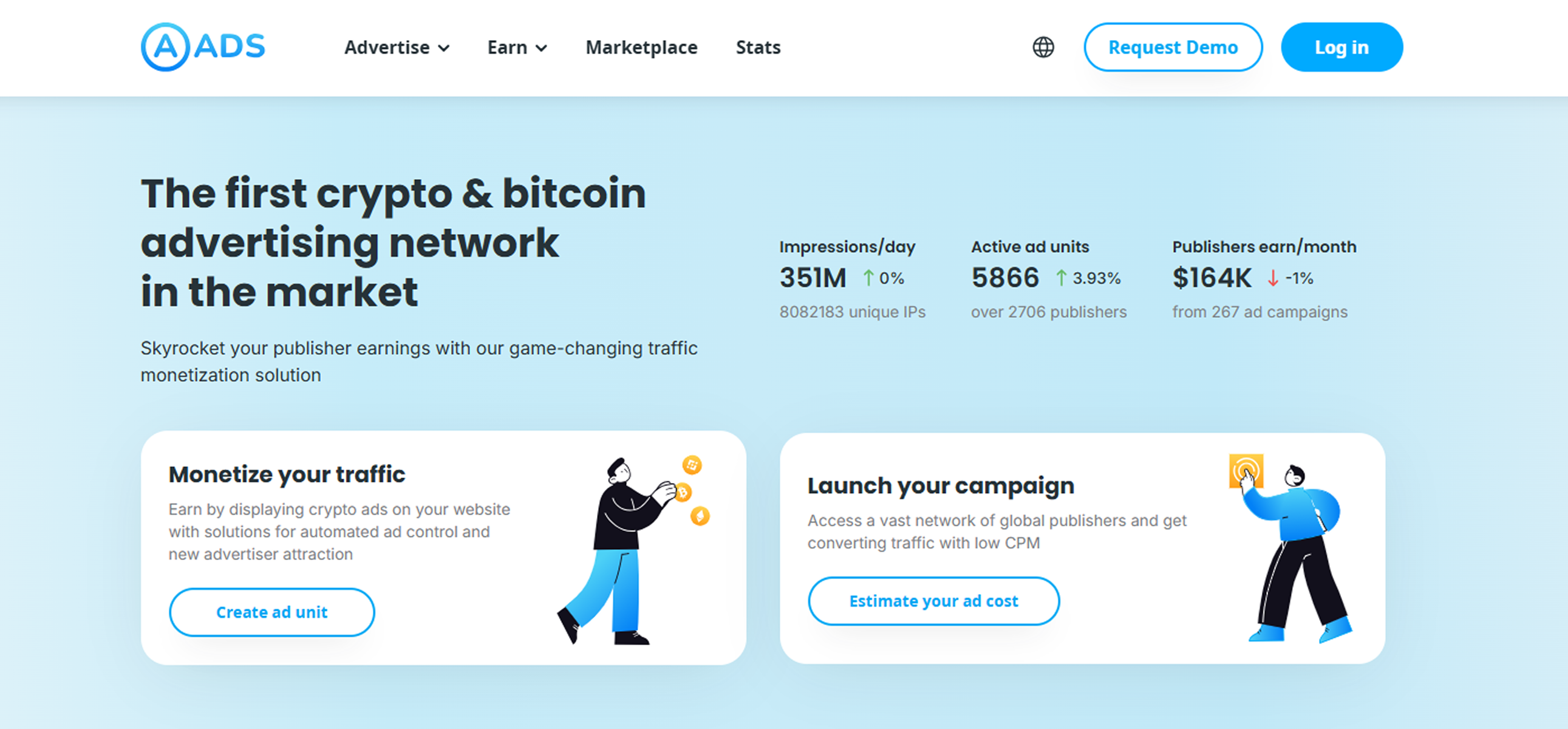Open the Marketplace page
The height and width of the screenshot is (729, 1568).
point(641,47)
